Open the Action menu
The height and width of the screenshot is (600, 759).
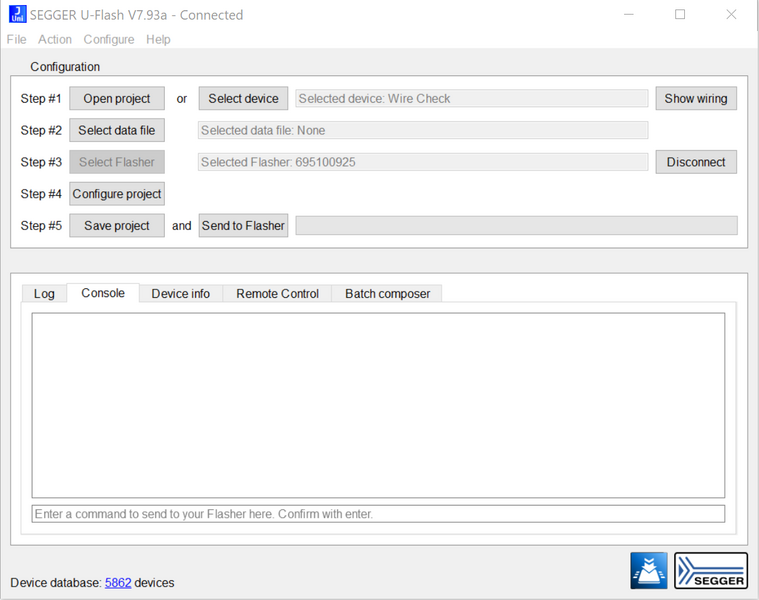pos(55,39)
